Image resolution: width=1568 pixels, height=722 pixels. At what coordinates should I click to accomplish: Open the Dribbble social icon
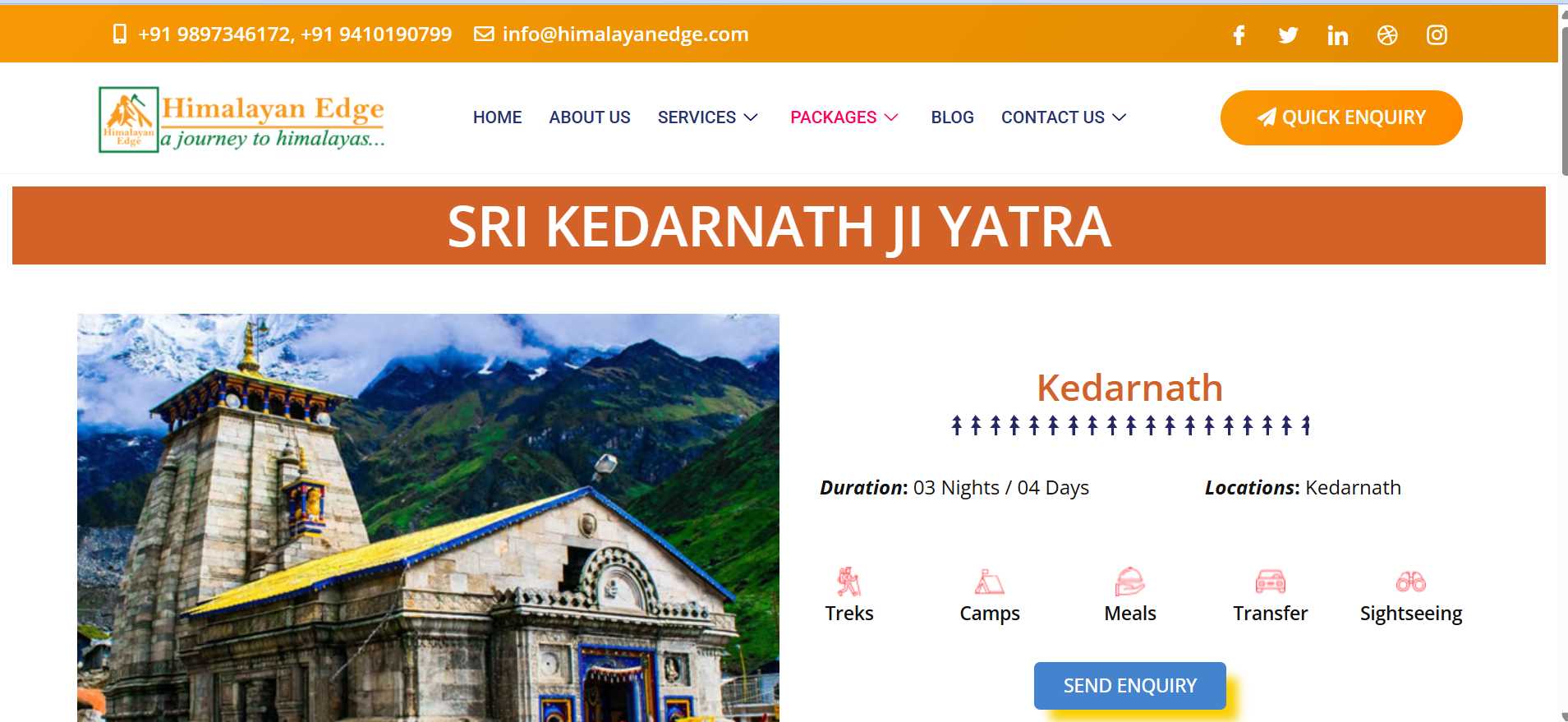click(x=1387, y=34)
